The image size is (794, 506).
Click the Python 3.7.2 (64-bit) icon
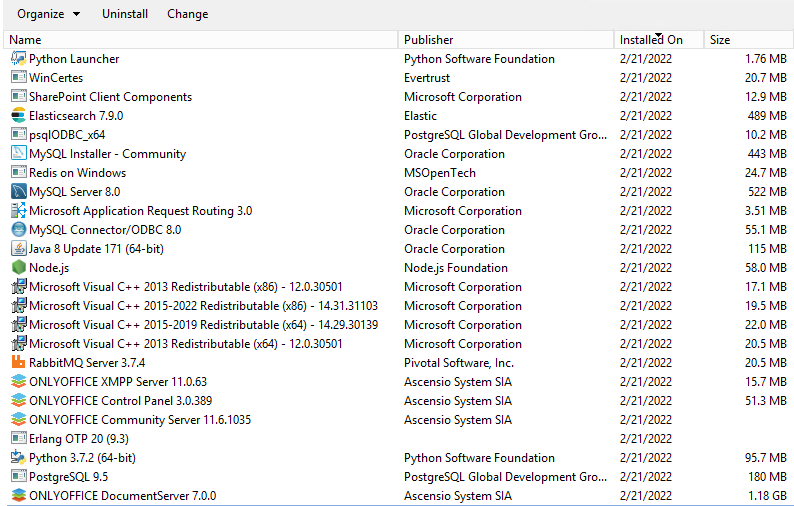click(19, 457)
